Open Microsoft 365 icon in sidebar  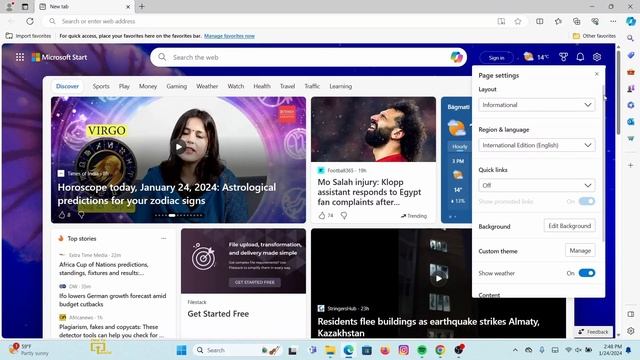[631, 105]
